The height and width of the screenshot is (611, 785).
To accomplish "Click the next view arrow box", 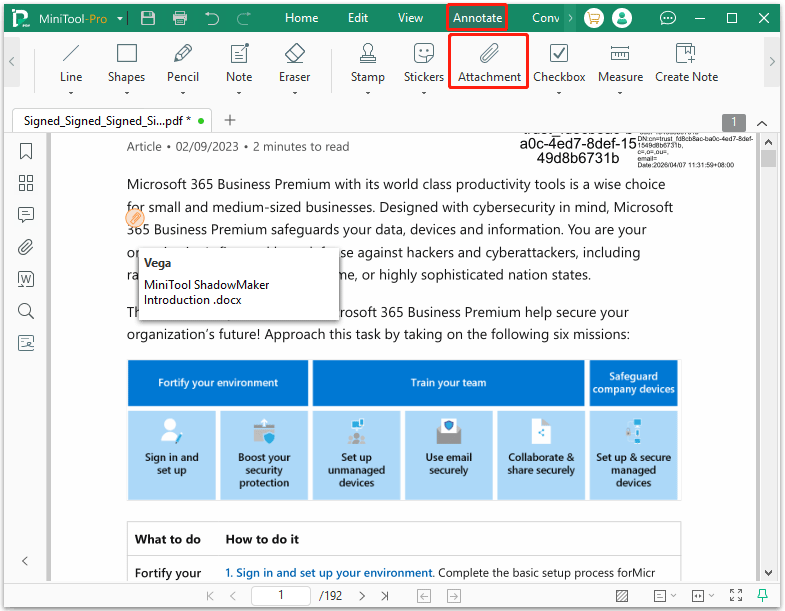I will click(454, 596).
